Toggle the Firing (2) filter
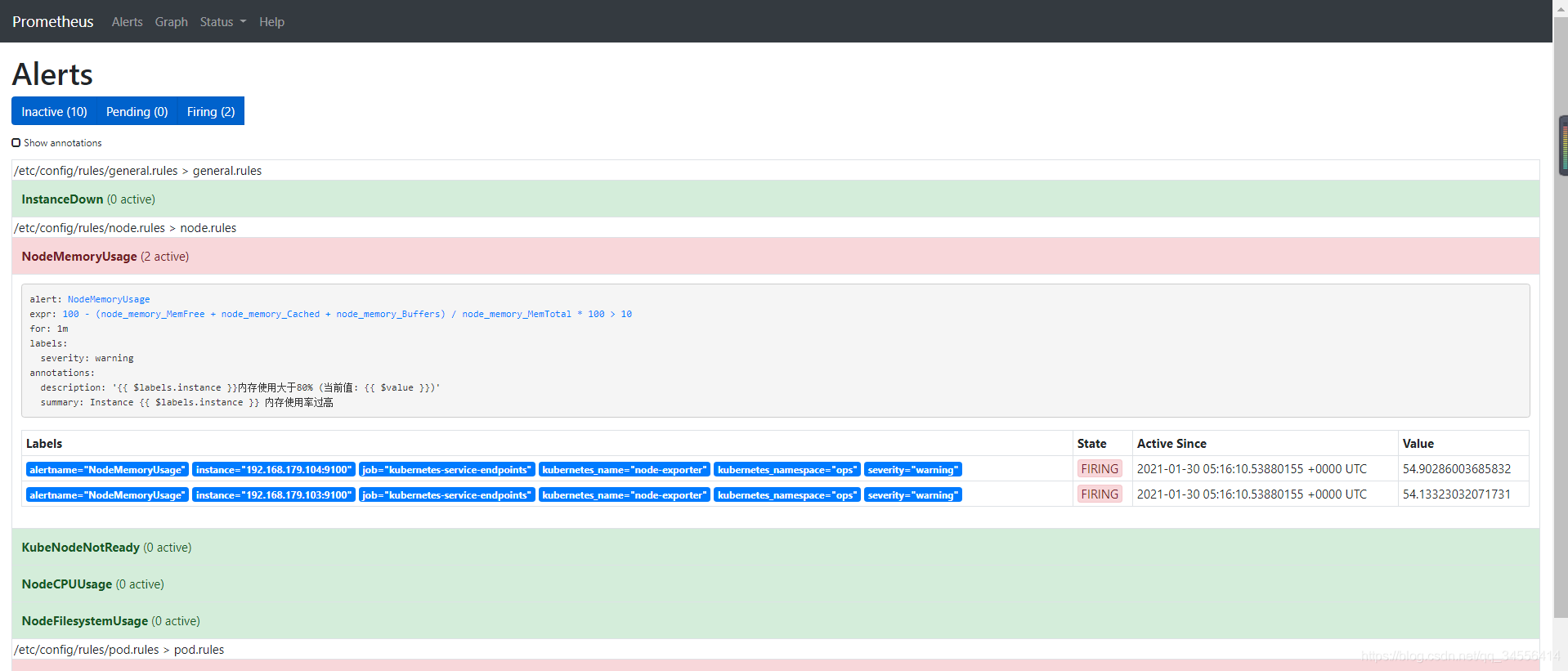The image size is (1568, 671). (211, 111)
